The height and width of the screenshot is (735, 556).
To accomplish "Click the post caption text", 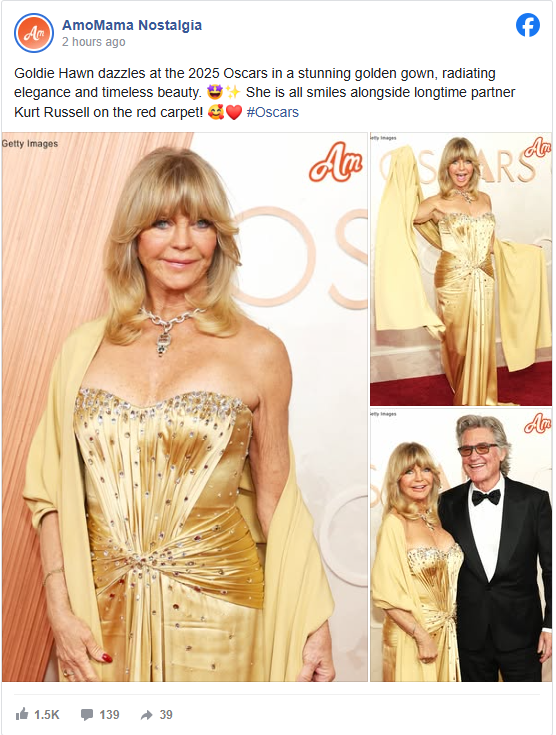I will 264,93.
